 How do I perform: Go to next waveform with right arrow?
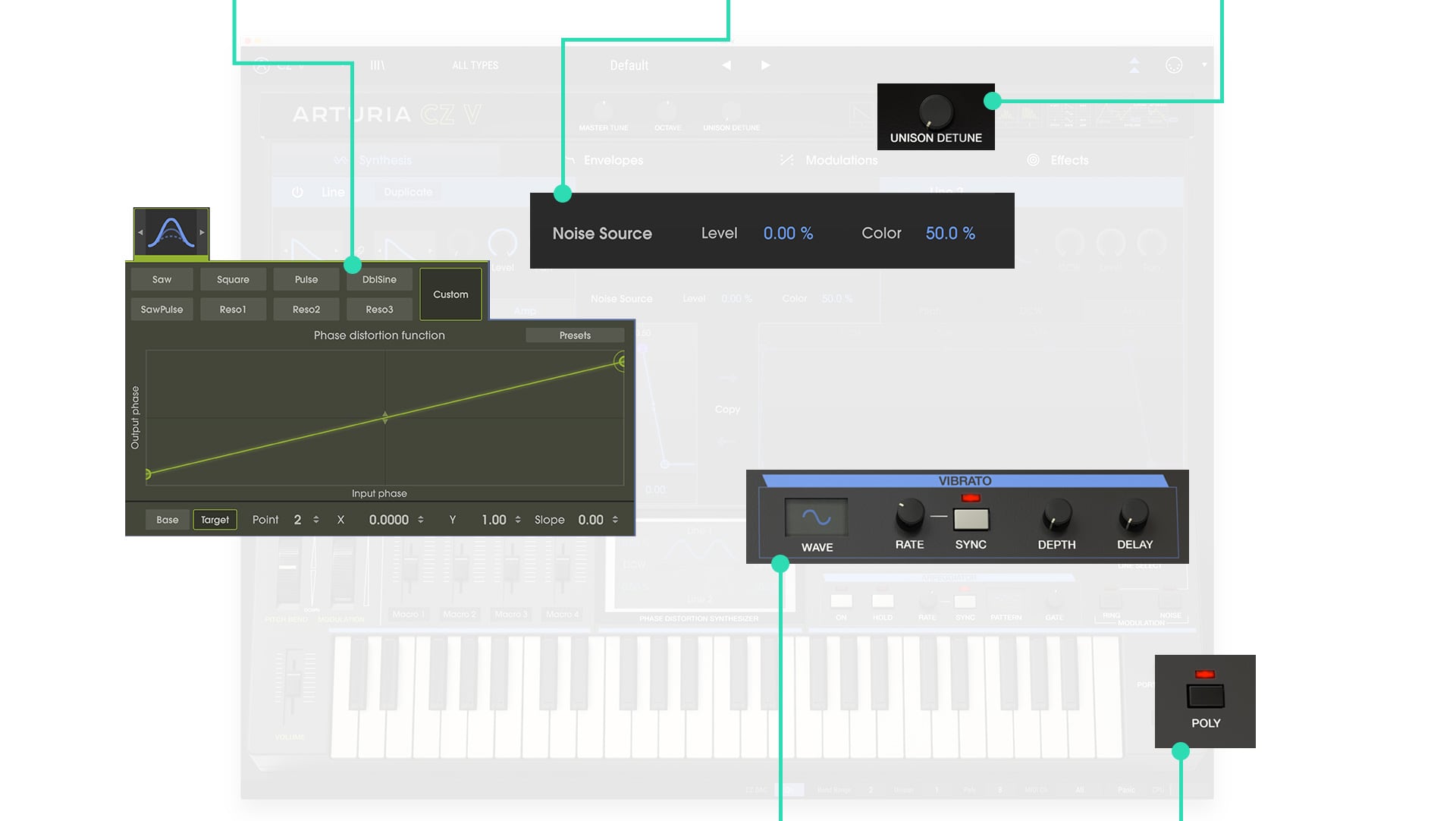click(x=202, y=232)
